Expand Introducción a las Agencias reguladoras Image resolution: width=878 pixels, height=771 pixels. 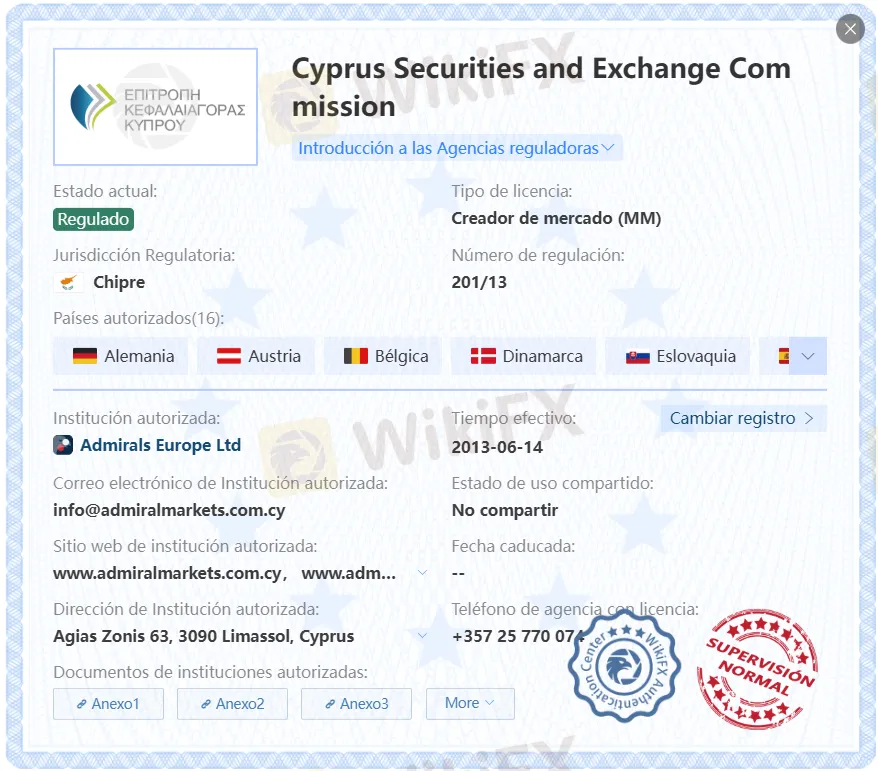(456, 148)
